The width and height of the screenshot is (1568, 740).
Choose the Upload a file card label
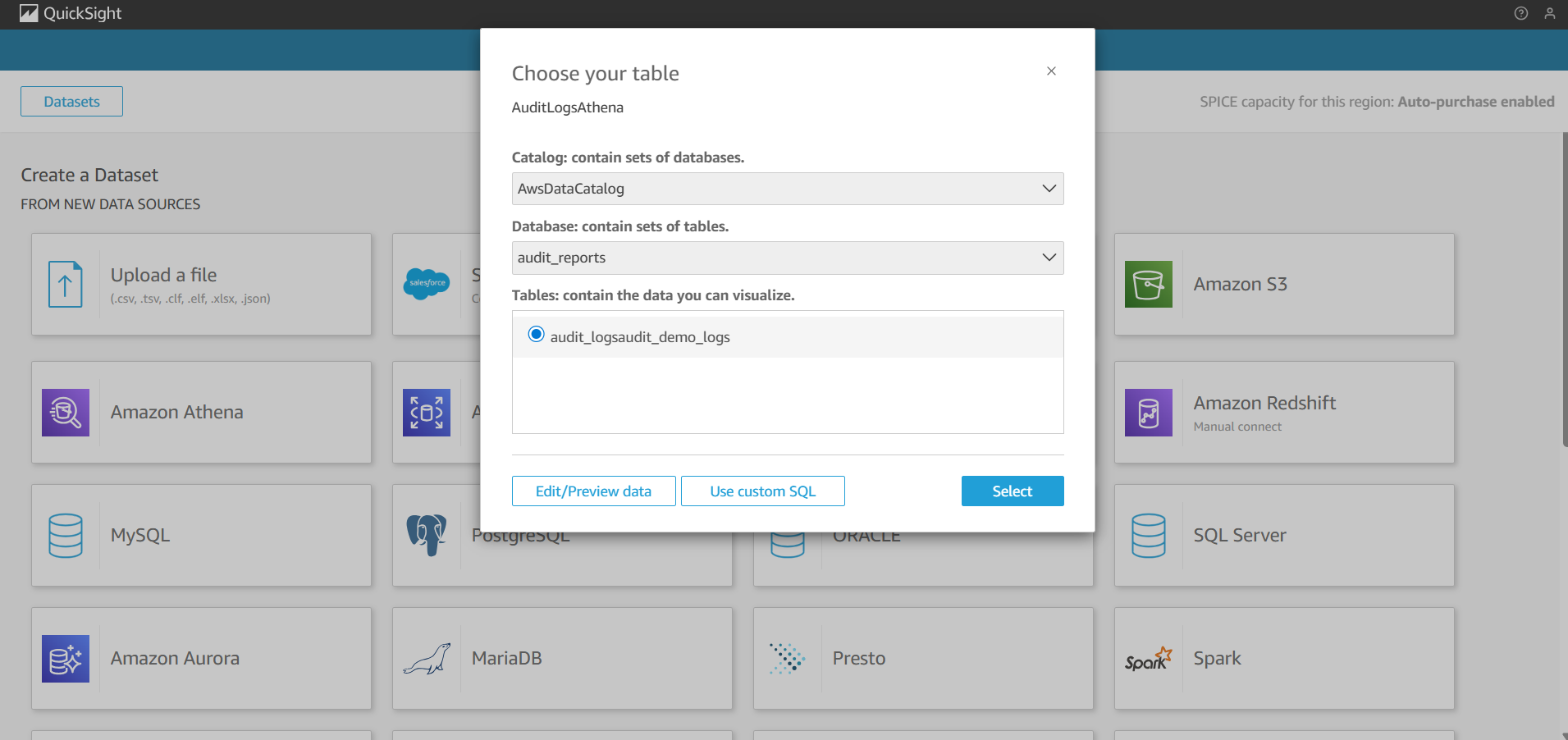164,275
